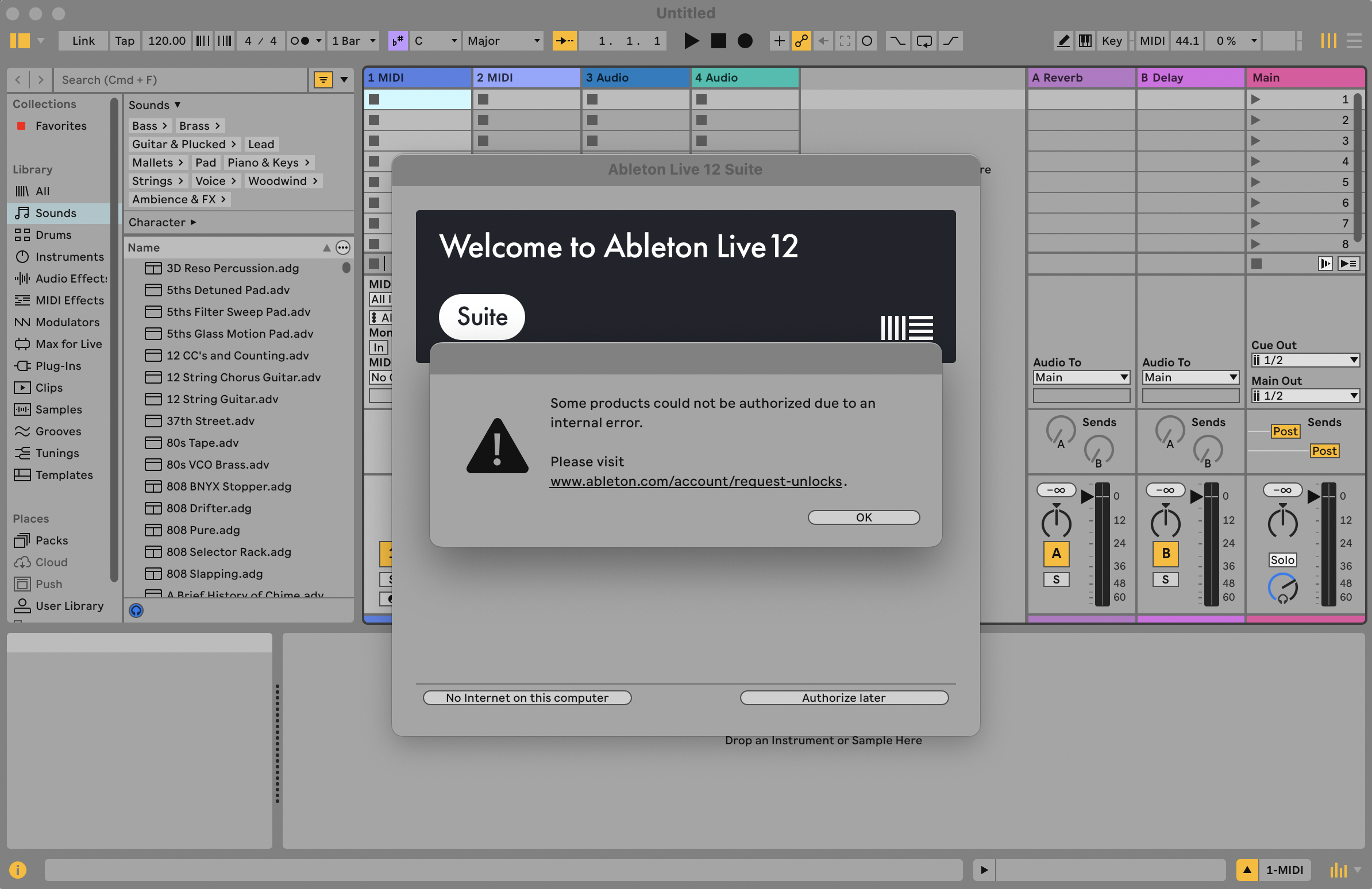This screenshot has width=1372, height=889.
Task: Click the 120.00 tempo field
Action: (167, 41)
